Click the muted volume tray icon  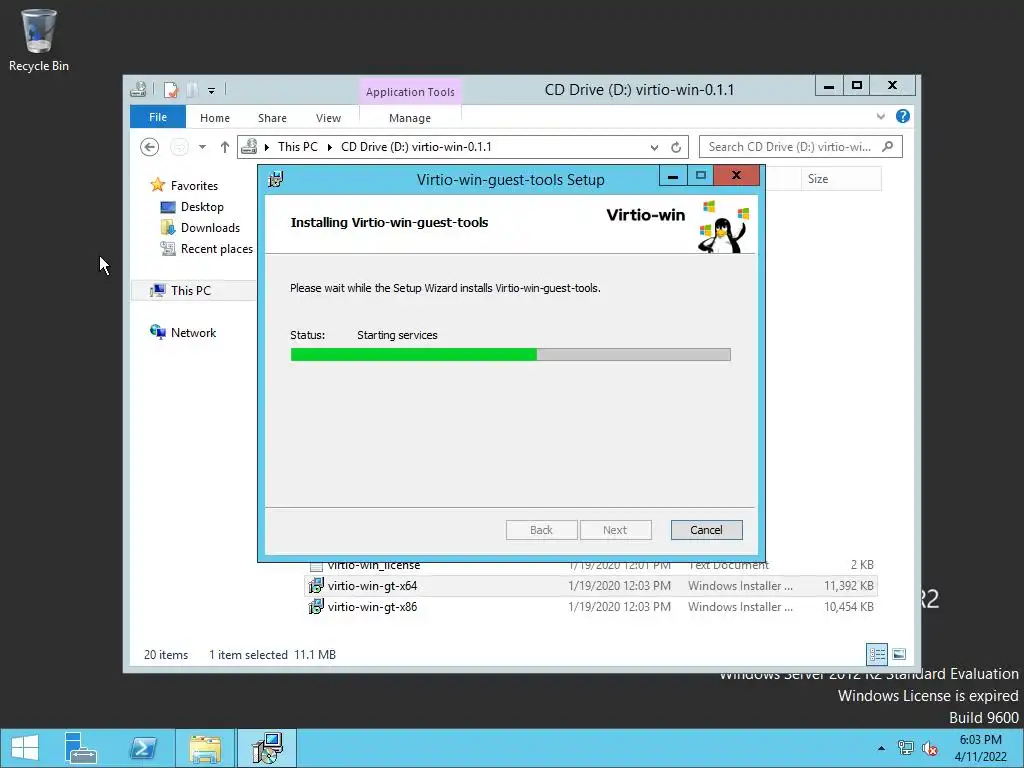(930, 748)
